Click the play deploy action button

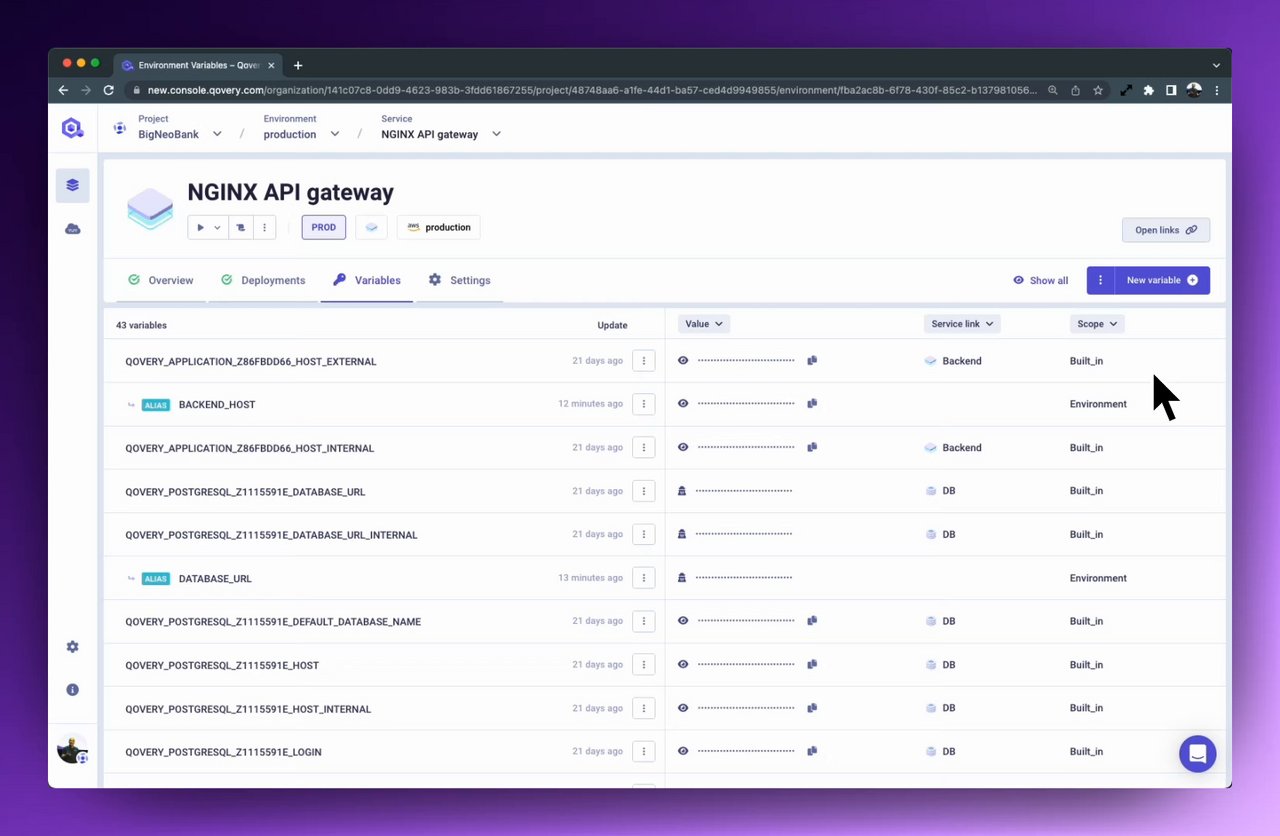(x=200, y=228)
